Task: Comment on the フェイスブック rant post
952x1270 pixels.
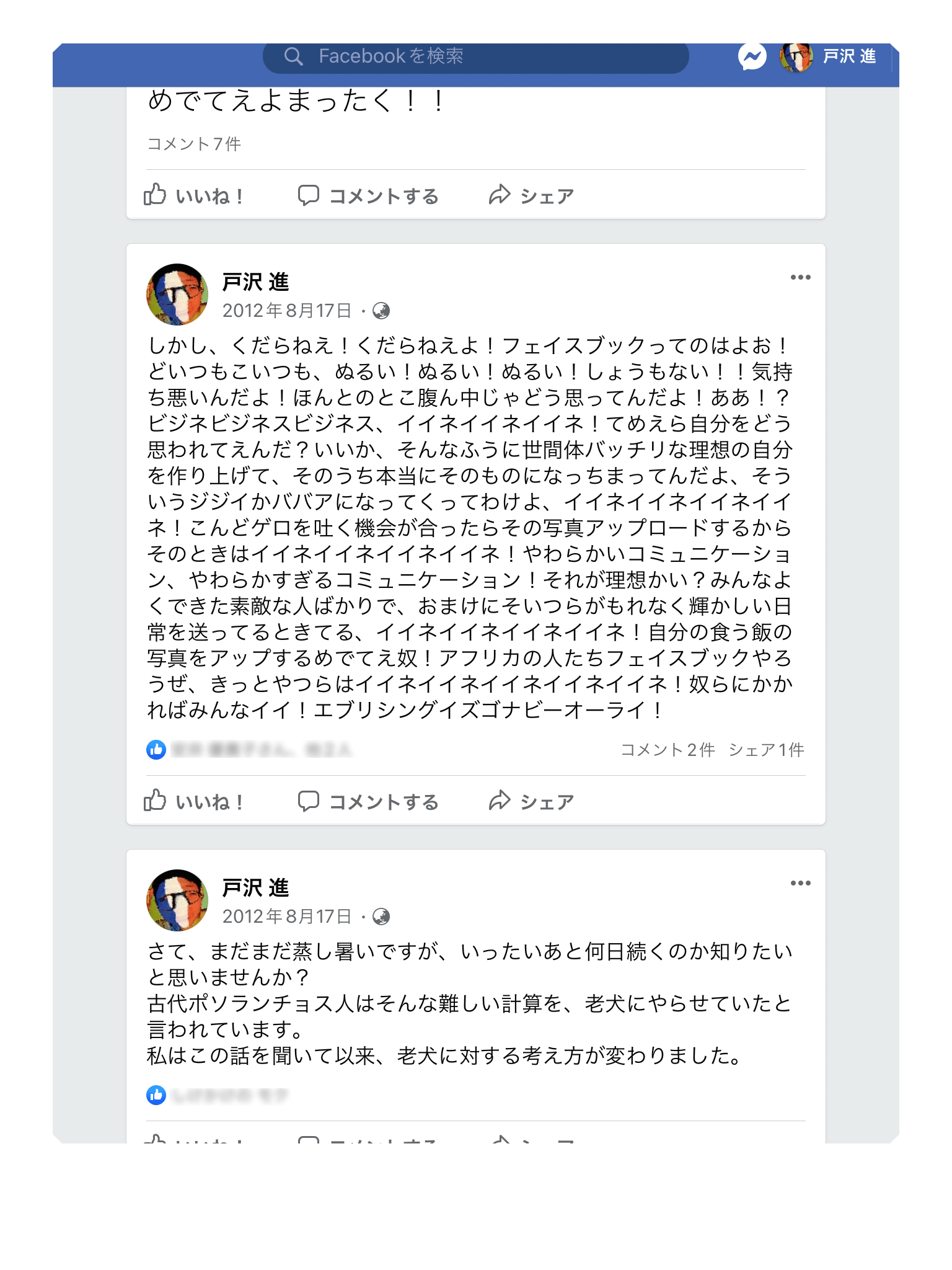Action: 368,801
